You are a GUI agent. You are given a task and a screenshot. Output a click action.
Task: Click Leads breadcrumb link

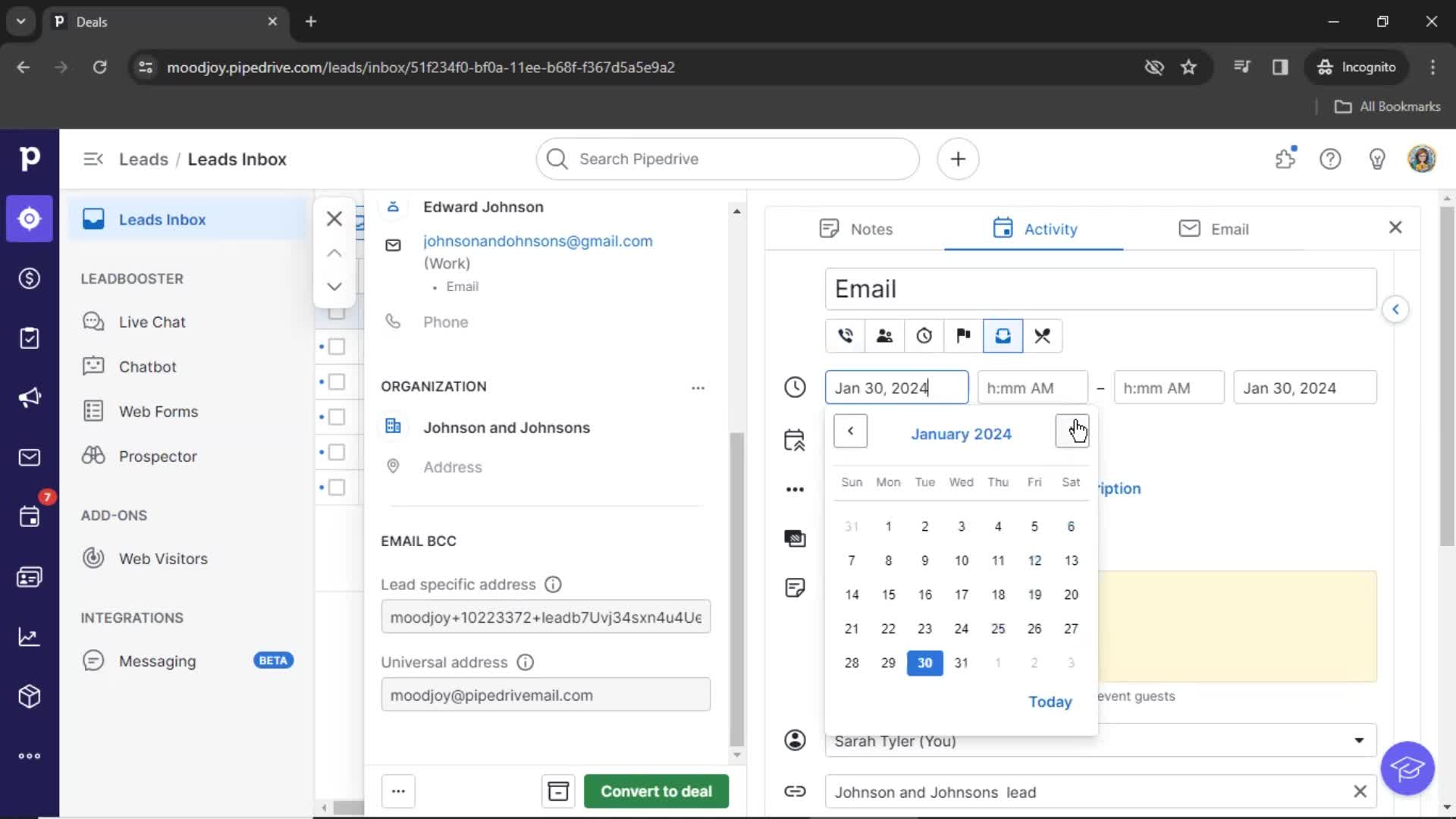point(143,159)
